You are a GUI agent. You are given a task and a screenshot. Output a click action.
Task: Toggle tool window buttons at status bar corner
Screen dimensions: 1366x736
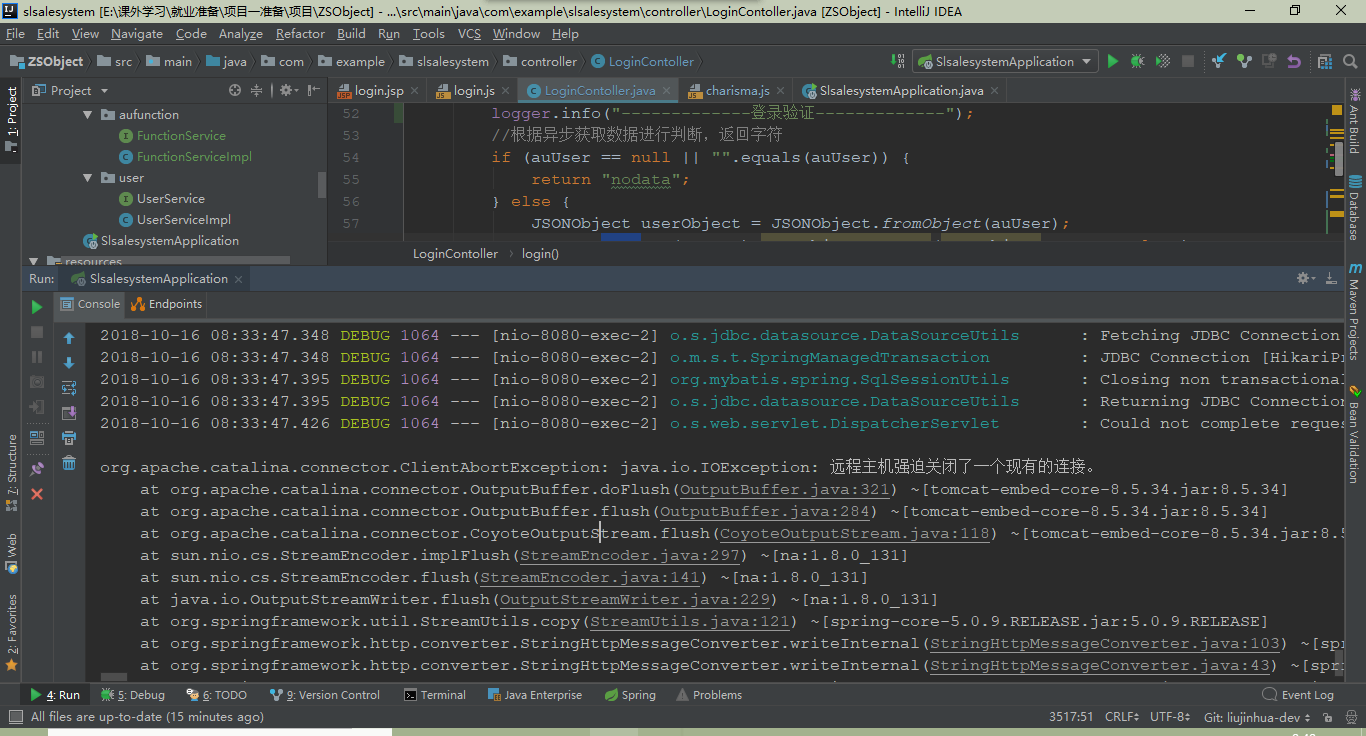[14, 717]
